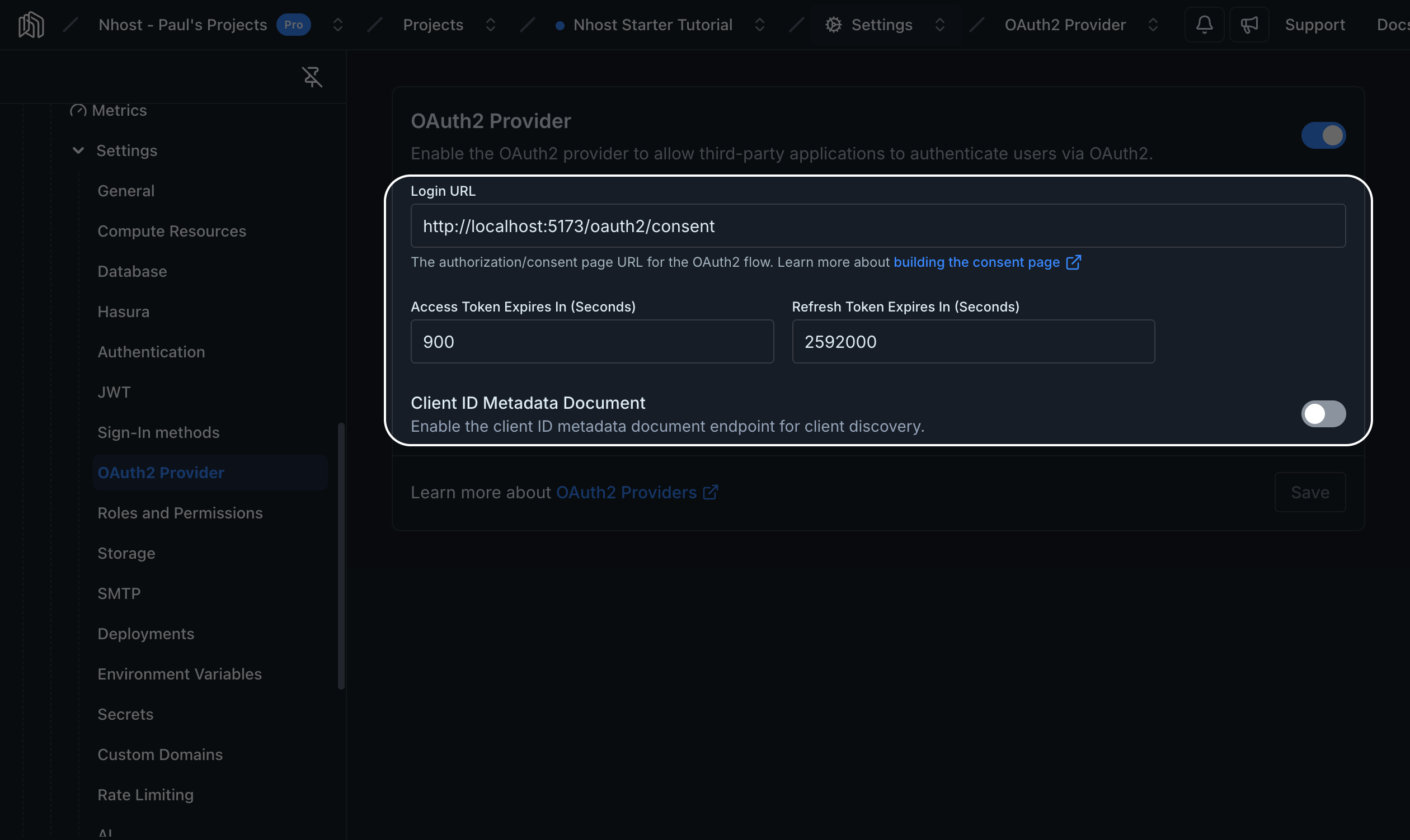Open Roles and Permissions settings
The height and width of the screenshot is (840, 1410).
pyautogui.click(x=180, y=513)
